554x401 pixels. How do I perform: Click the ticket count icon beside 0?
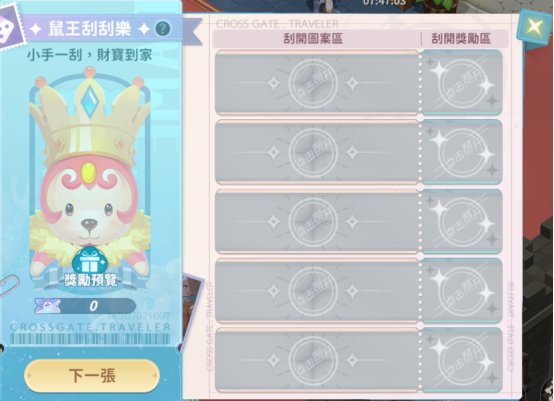[x=48, y=306]
